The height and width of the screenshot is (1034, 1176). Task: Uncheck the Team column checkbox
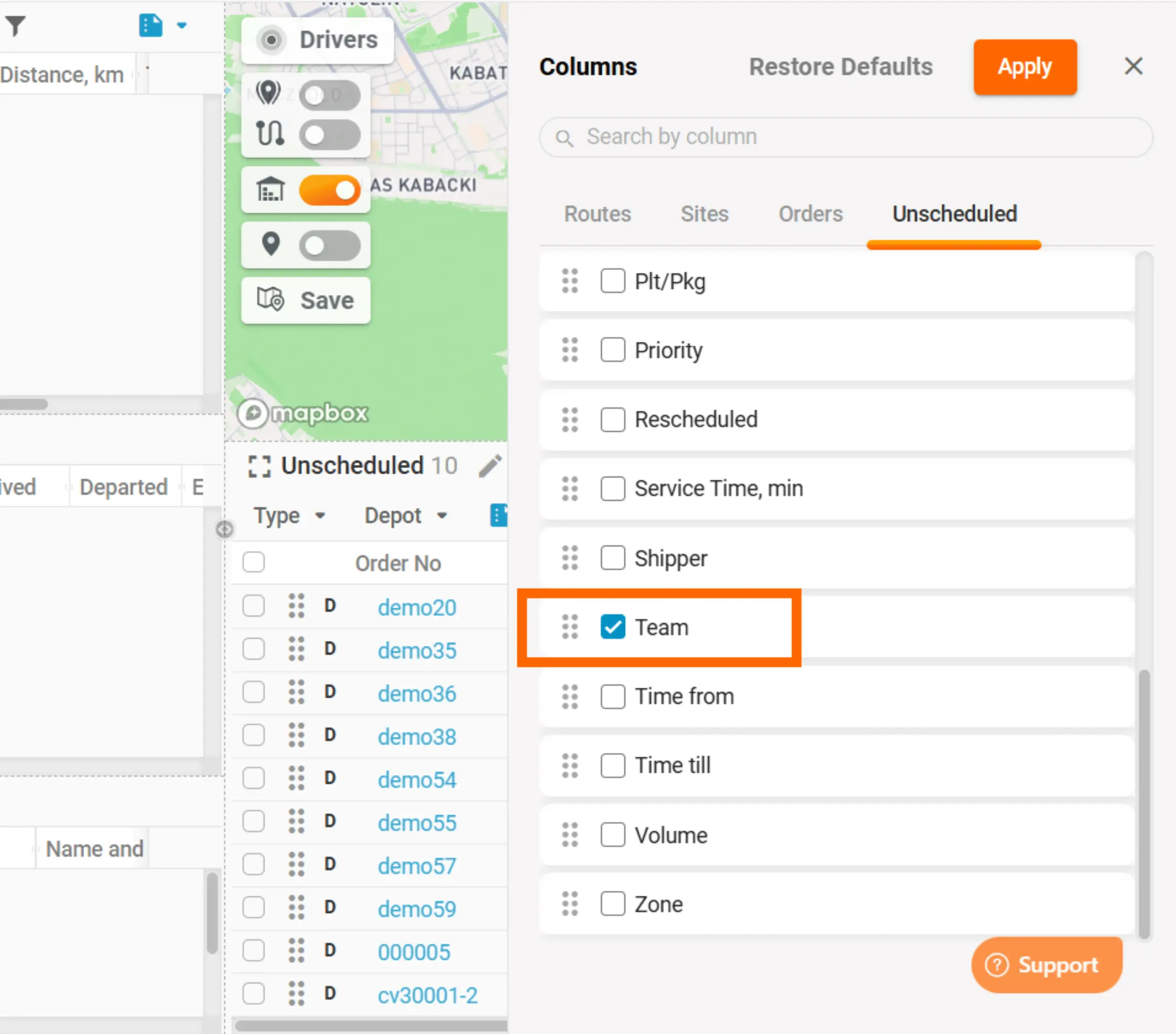coord(613,627)
